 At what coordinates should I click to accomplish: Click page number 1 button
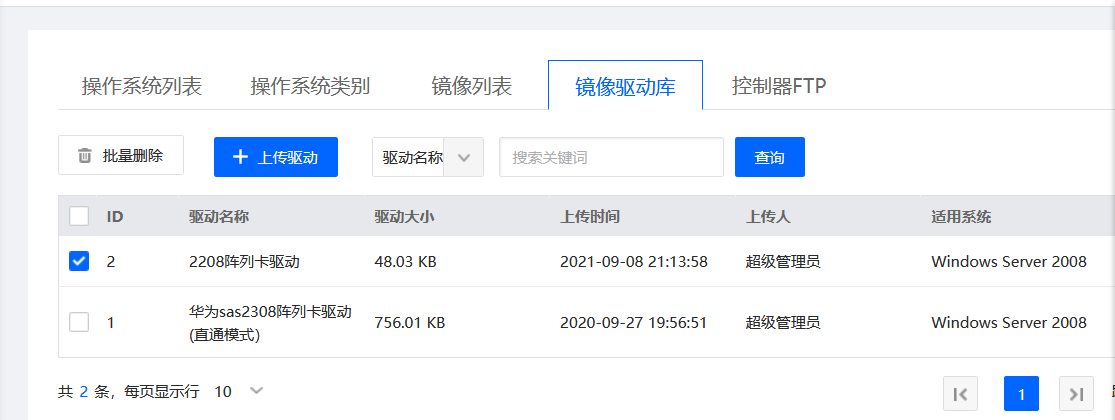coord(1021,394)
